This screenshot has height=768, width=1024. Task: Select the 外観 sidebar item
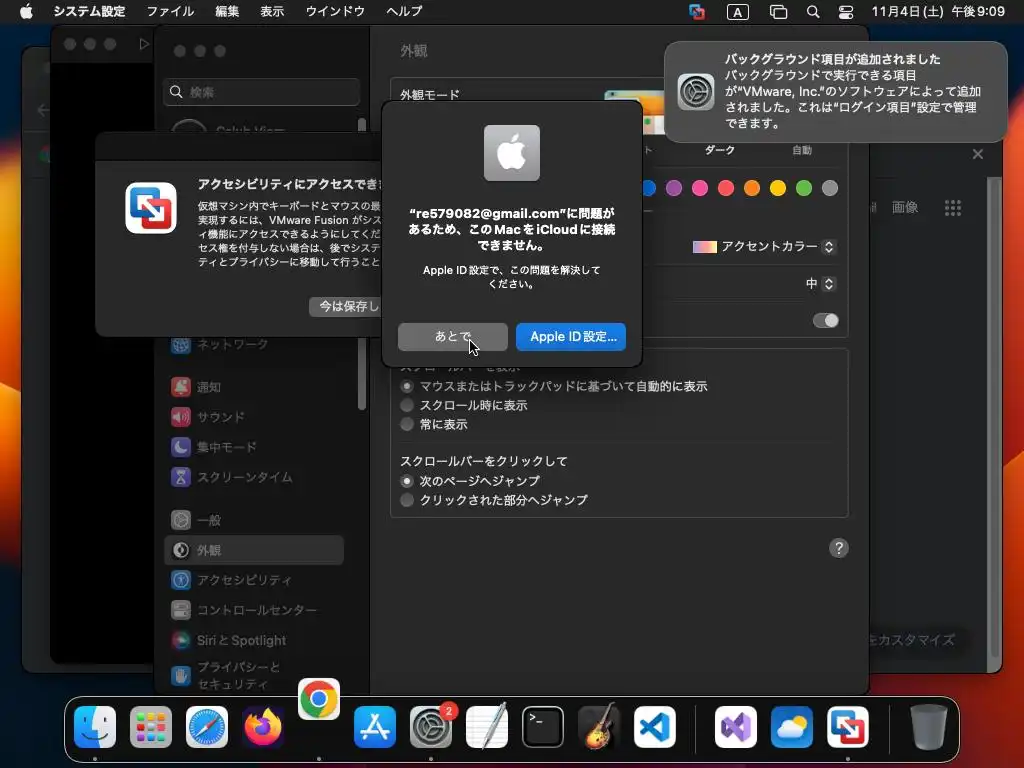click(x=254, y=550)
